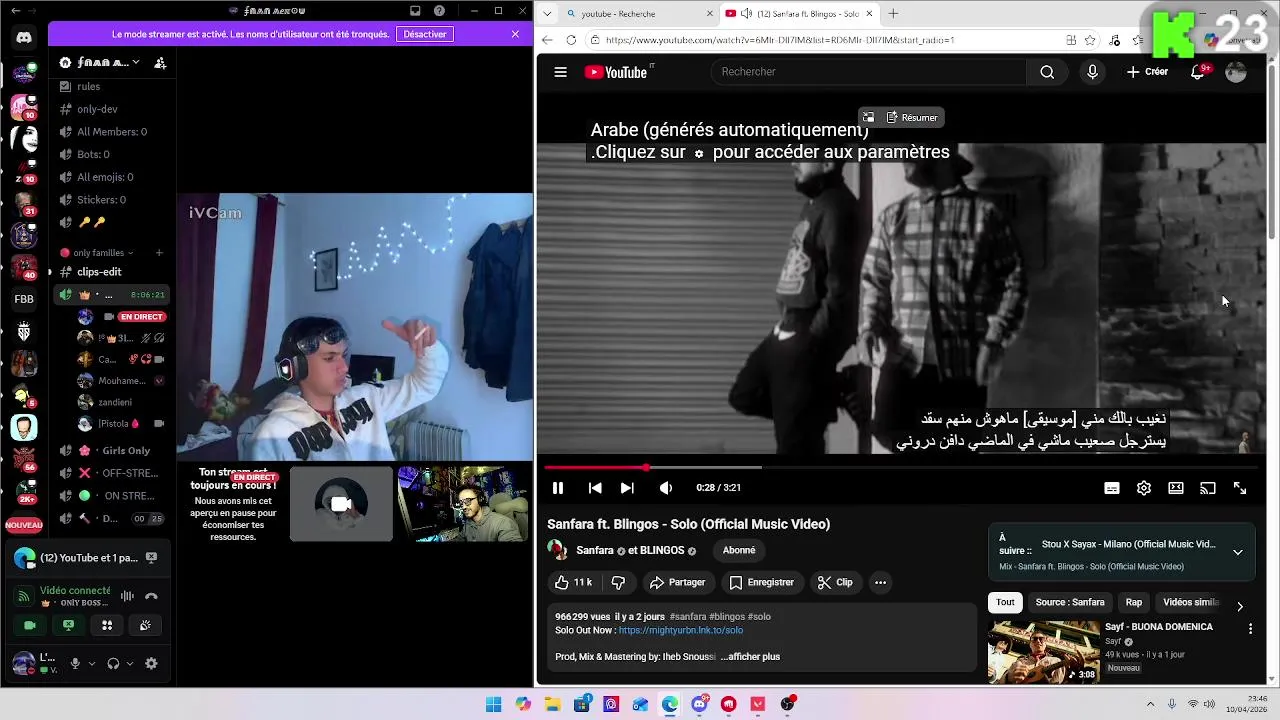Expand description with ...afficher plus

tap(750, 657)
